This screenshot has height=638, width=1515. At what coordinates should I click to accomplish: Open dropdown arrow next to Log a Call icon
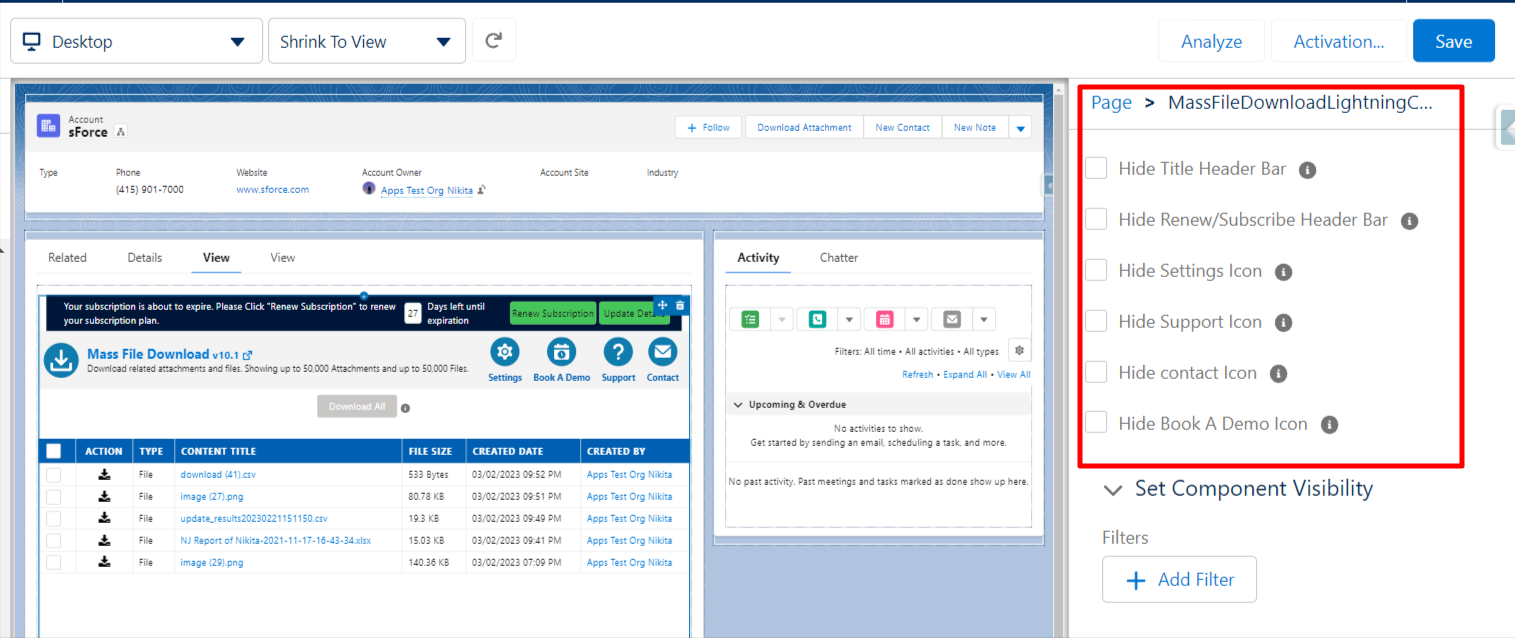pyautogui.click(x=849, y=319)
